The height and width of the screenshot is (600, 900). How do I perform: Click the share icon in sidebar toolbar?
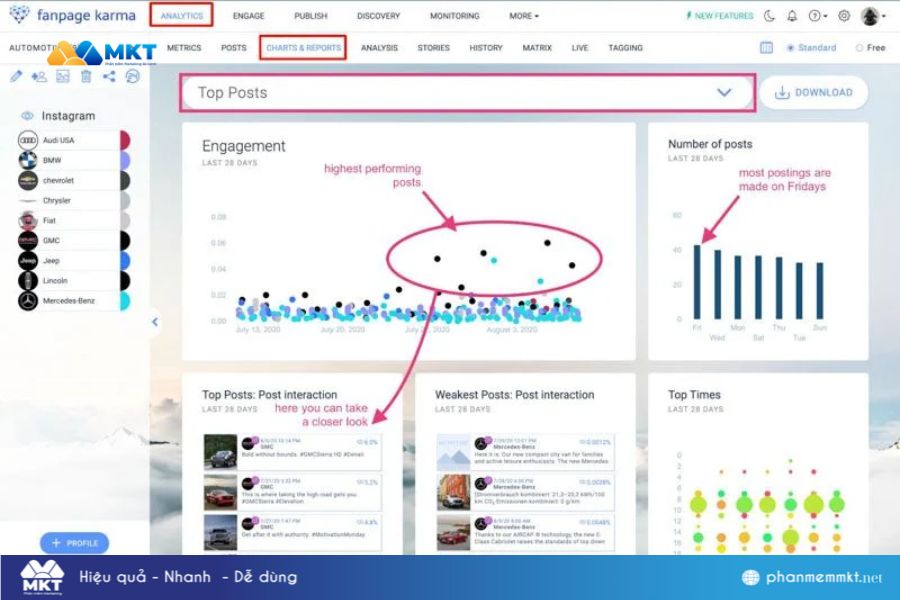pos(109,76)
